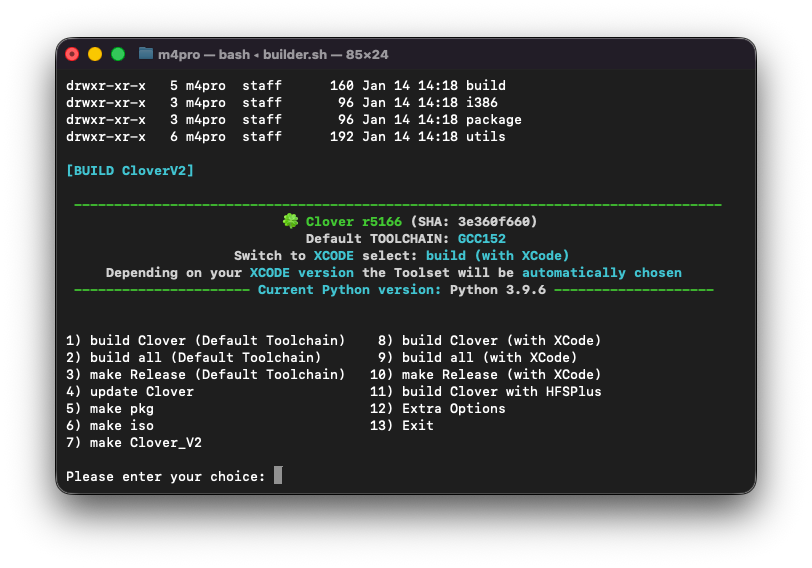Viewport: 812px width, 568px height.
Task: Click the size value '160' in the listing
Action: click(x=342, y=85)
